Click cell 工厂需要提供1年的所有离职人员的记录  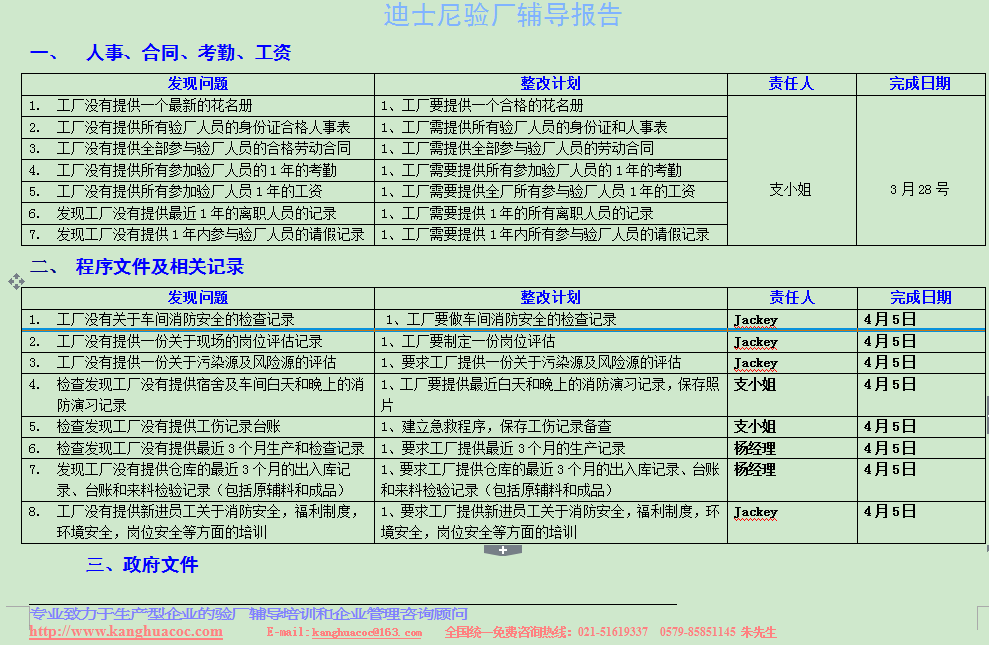[x=551, y=213]
